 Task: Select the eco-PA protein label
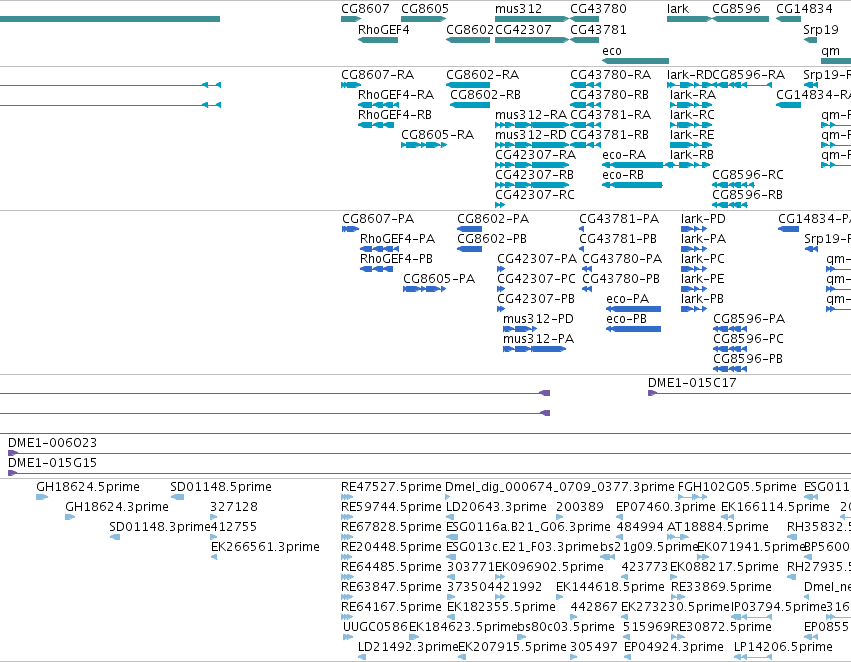(627, 299)
